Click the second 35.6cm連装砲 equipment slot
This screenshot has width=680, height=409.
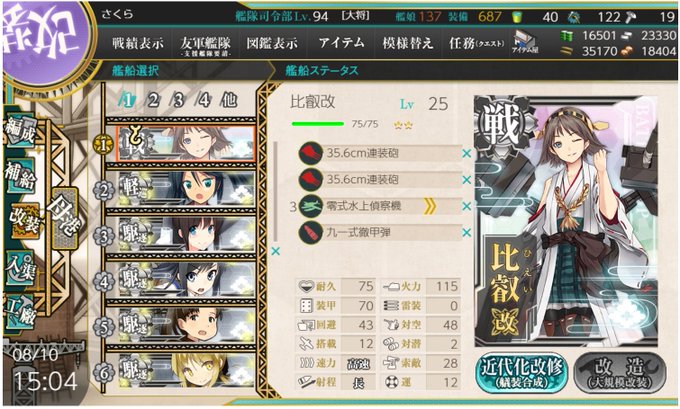click(x=380, y=180)
